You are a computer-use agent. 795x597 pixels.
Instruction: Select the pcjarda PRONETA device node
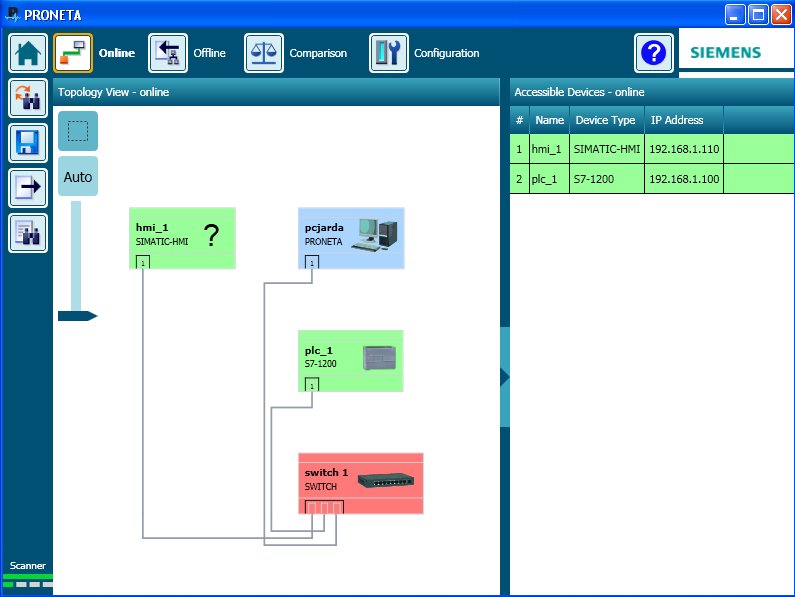[351, 238]
